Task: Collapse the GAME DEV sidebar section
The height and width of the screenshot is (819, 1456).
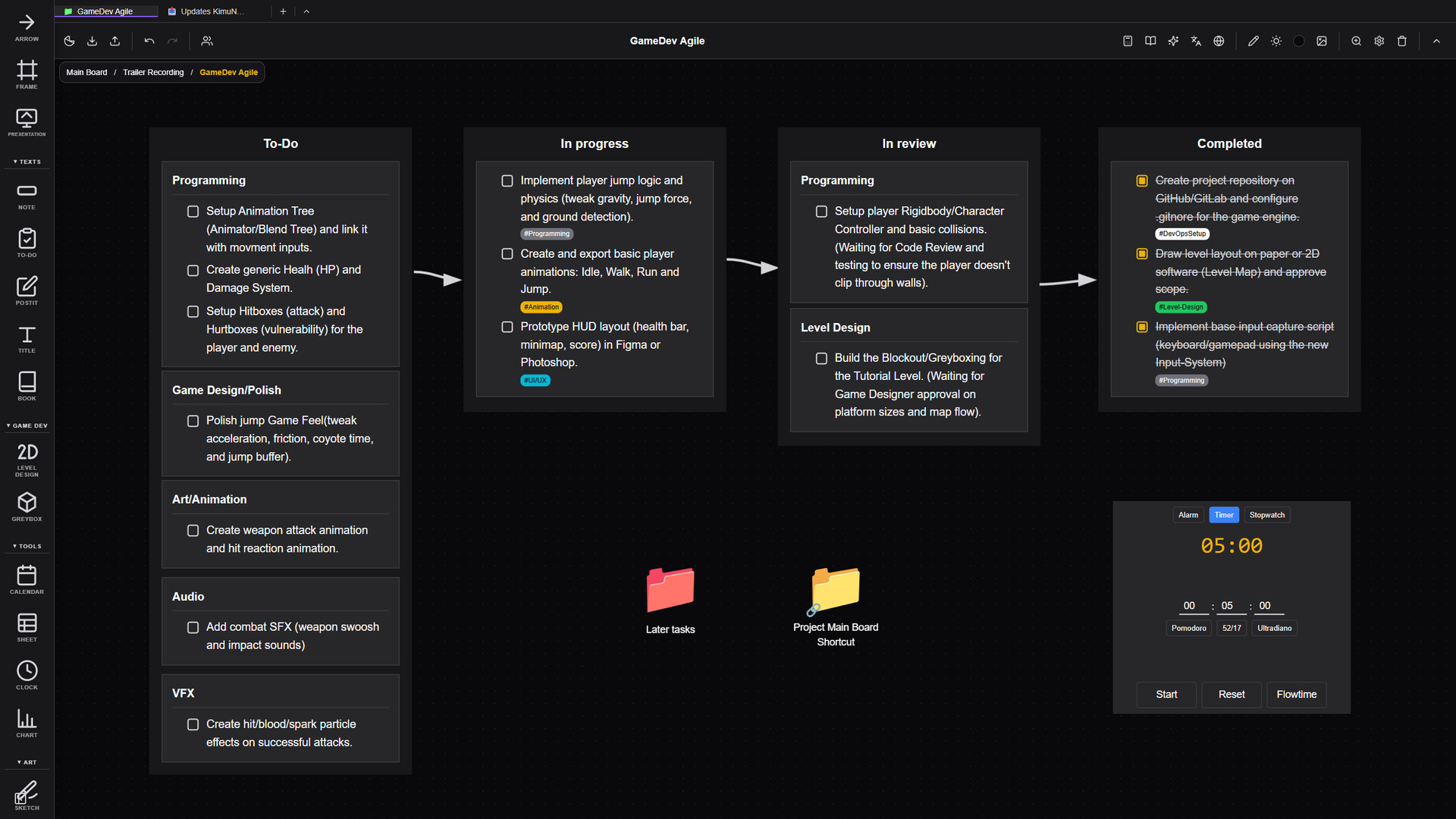Action: coord(27,425)
